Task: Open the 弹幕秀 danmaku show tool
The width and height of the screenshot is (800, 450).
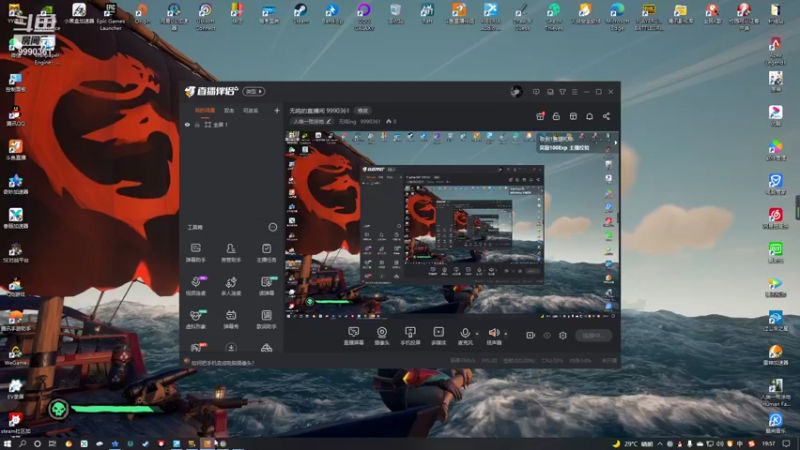Action: click(x=231, y=319)
